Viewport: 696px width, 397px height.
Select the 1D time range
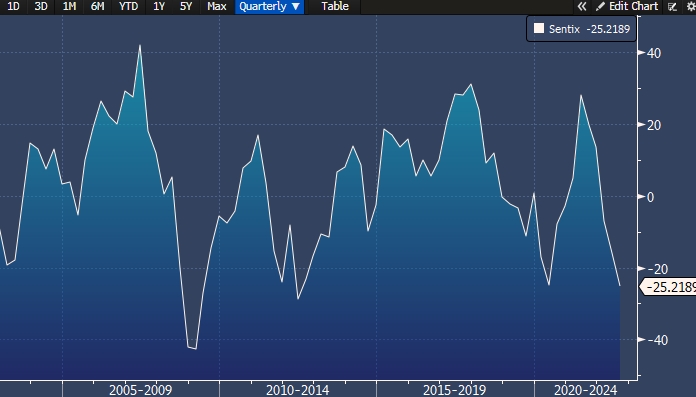point(13,7)
